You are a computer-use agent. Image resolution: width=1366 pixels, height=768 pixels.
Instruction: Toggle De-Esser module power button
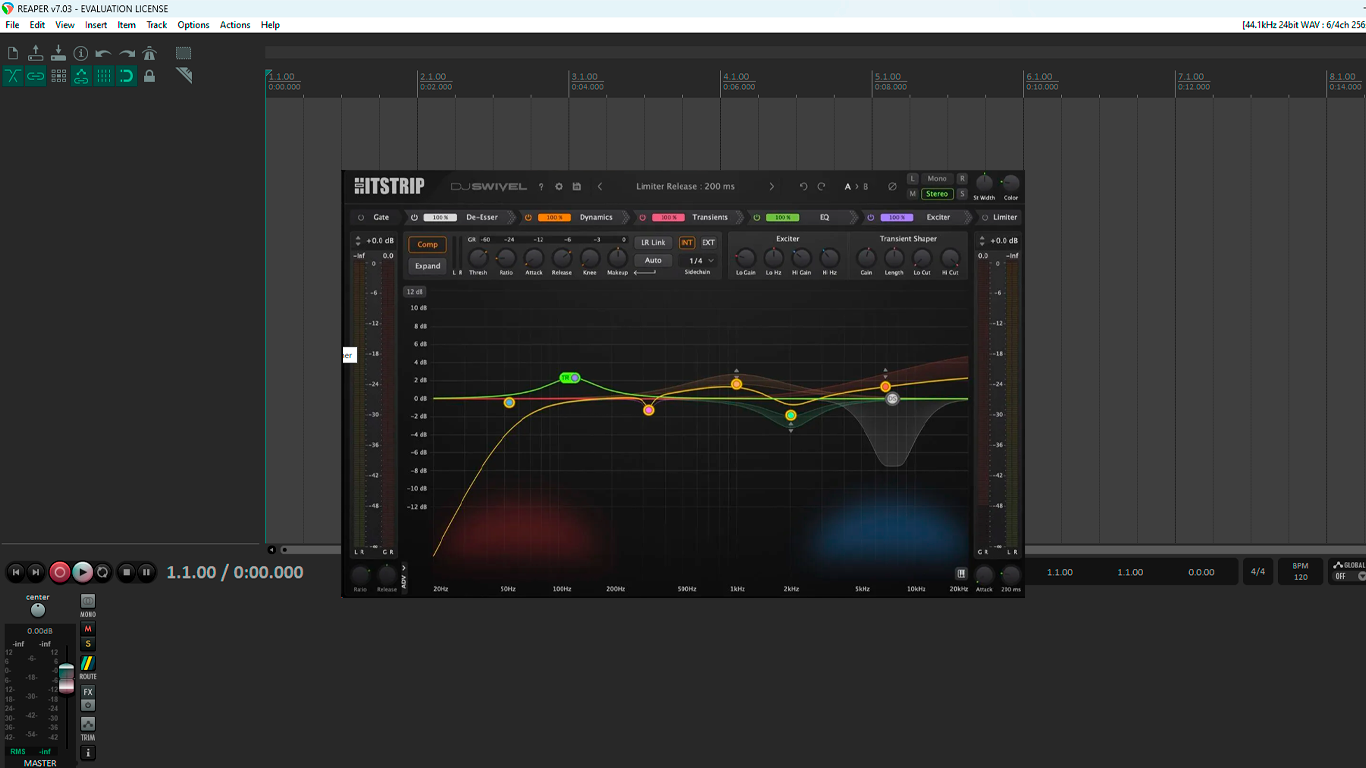tap(414, 217)
